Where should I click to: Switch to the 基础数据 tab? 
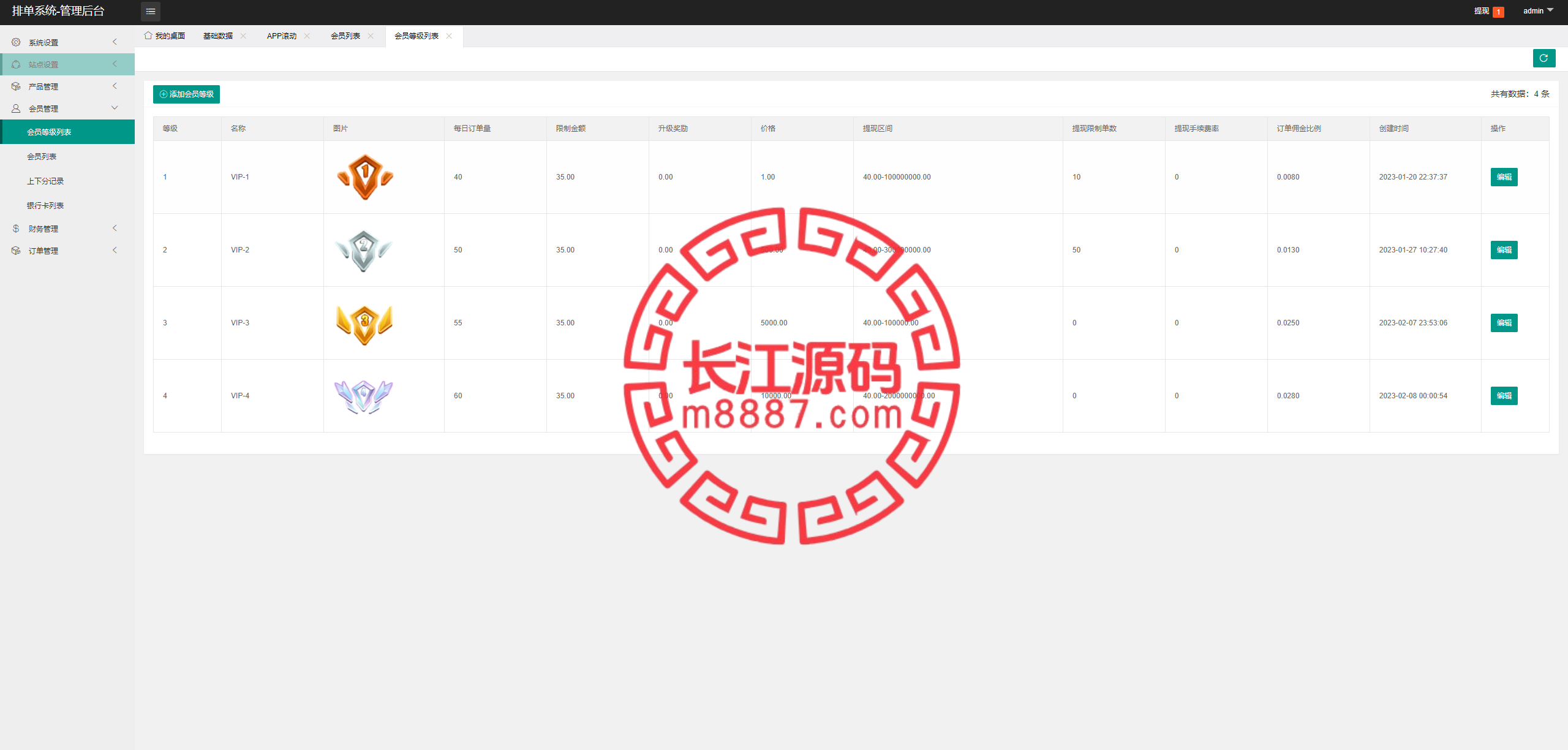click(x=218, y=36)
